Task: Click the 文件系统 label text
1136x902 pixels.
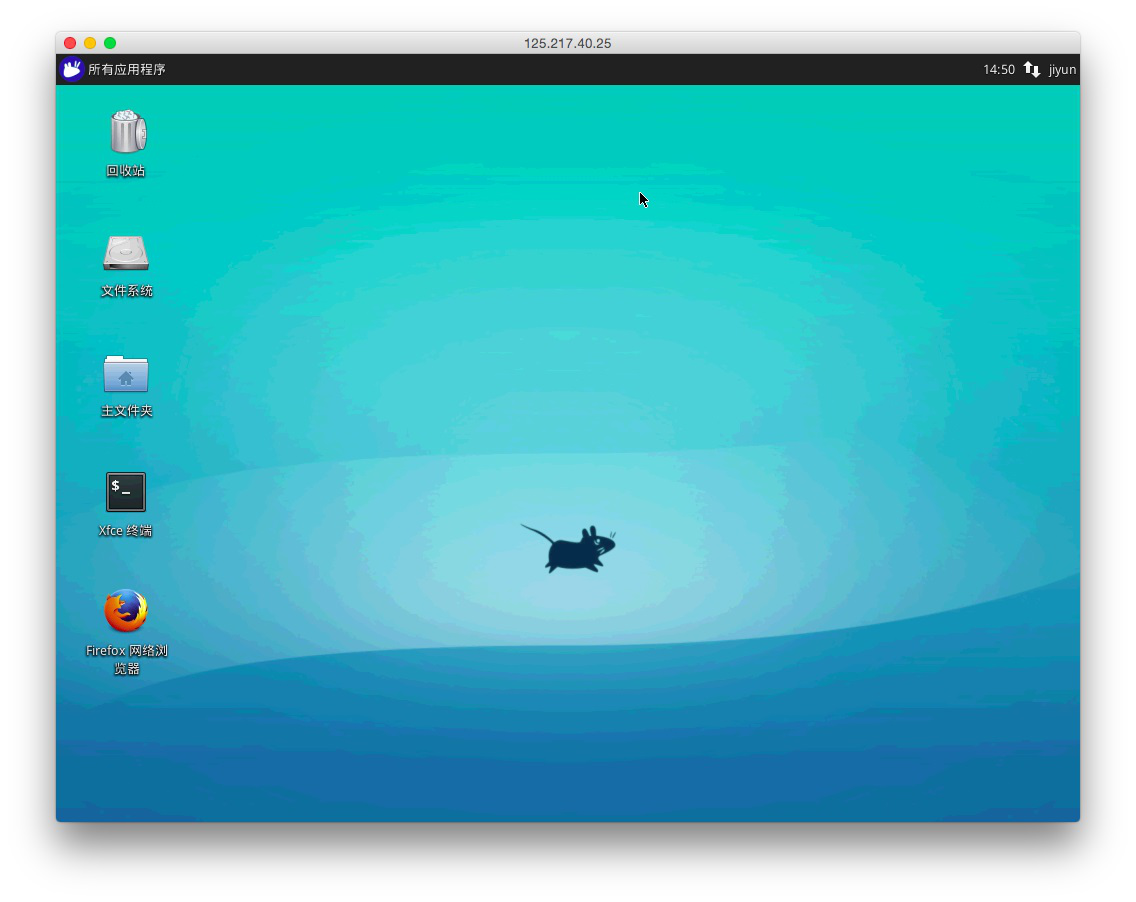Action: (x=126, y=290)
